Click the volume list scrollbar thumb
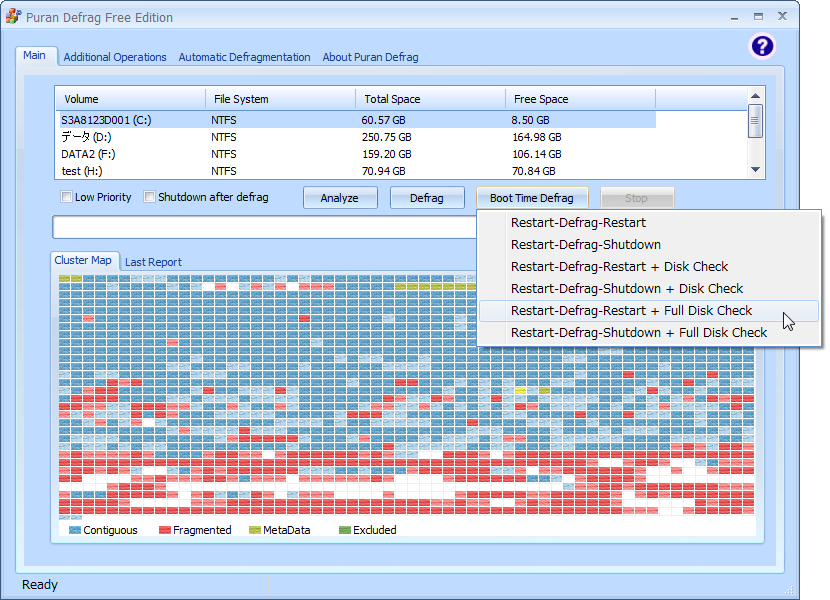Viewport: 830px width, 600px height. [755, 121]
